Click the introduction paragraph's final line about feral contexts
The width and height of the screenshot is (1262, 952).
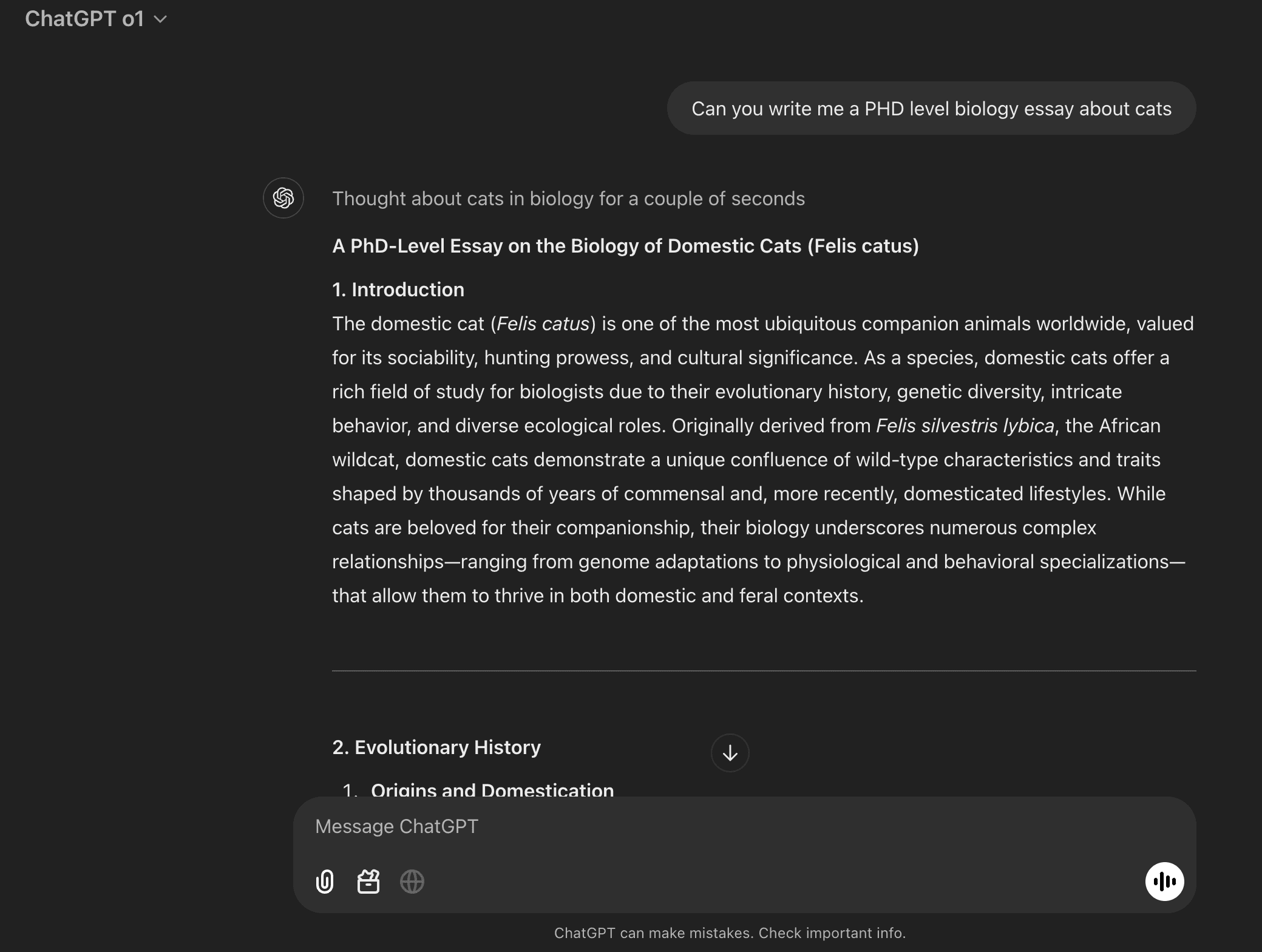click(x=598, y=596)
